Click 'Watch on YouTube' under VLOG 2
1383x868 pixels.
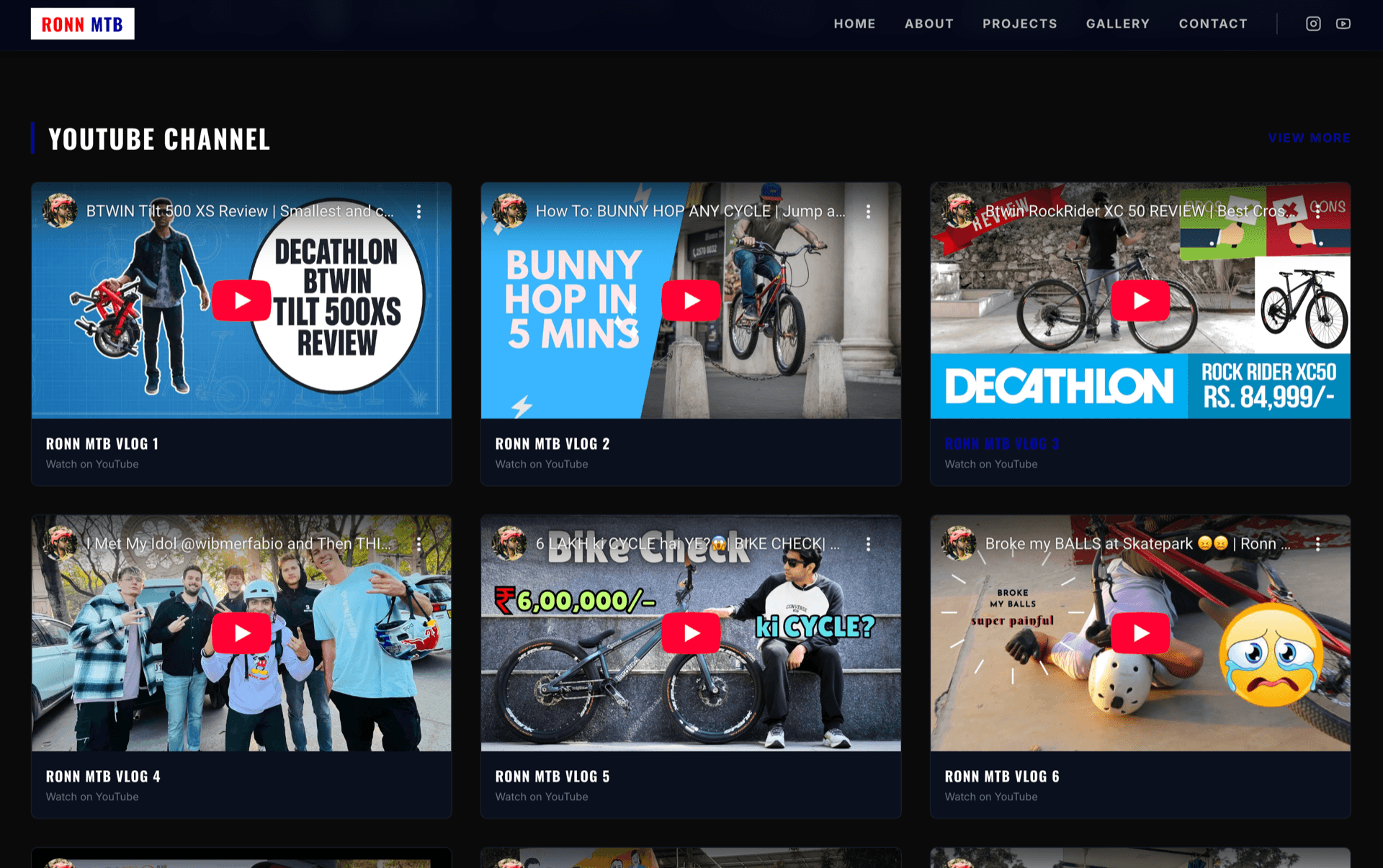point(542,465)
